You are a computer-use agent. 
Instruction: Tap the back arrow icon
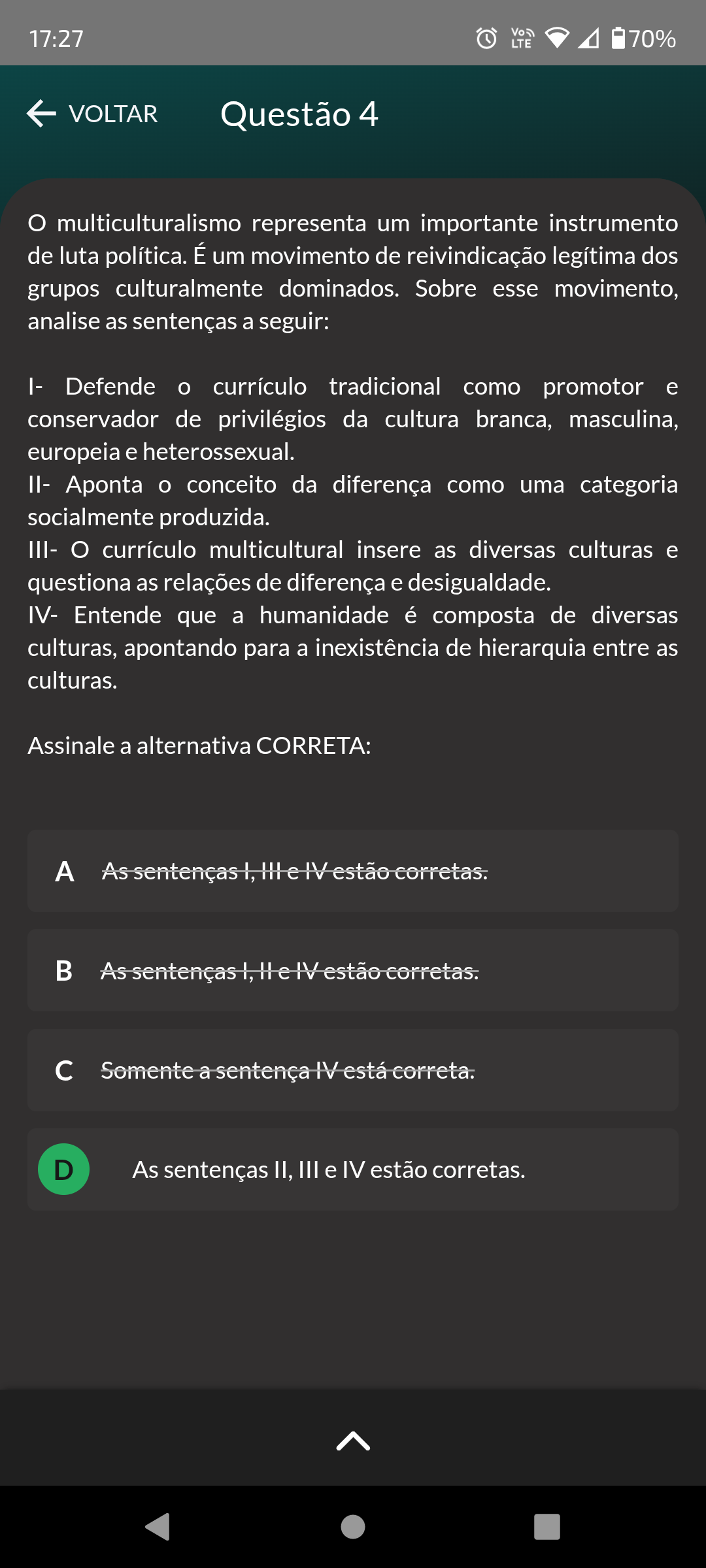pos(42,114)
